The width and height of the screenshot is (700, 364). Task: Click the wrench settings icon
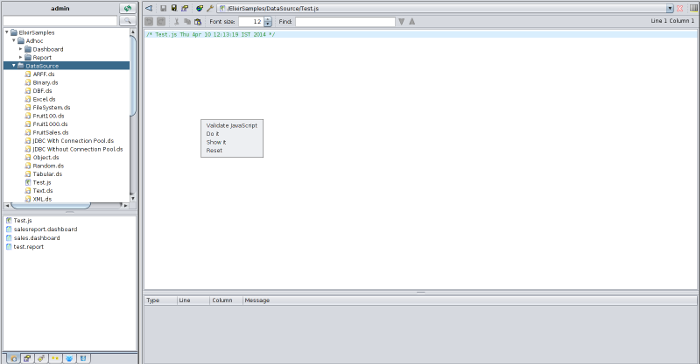pyautogui.click(x=210, y=8)
